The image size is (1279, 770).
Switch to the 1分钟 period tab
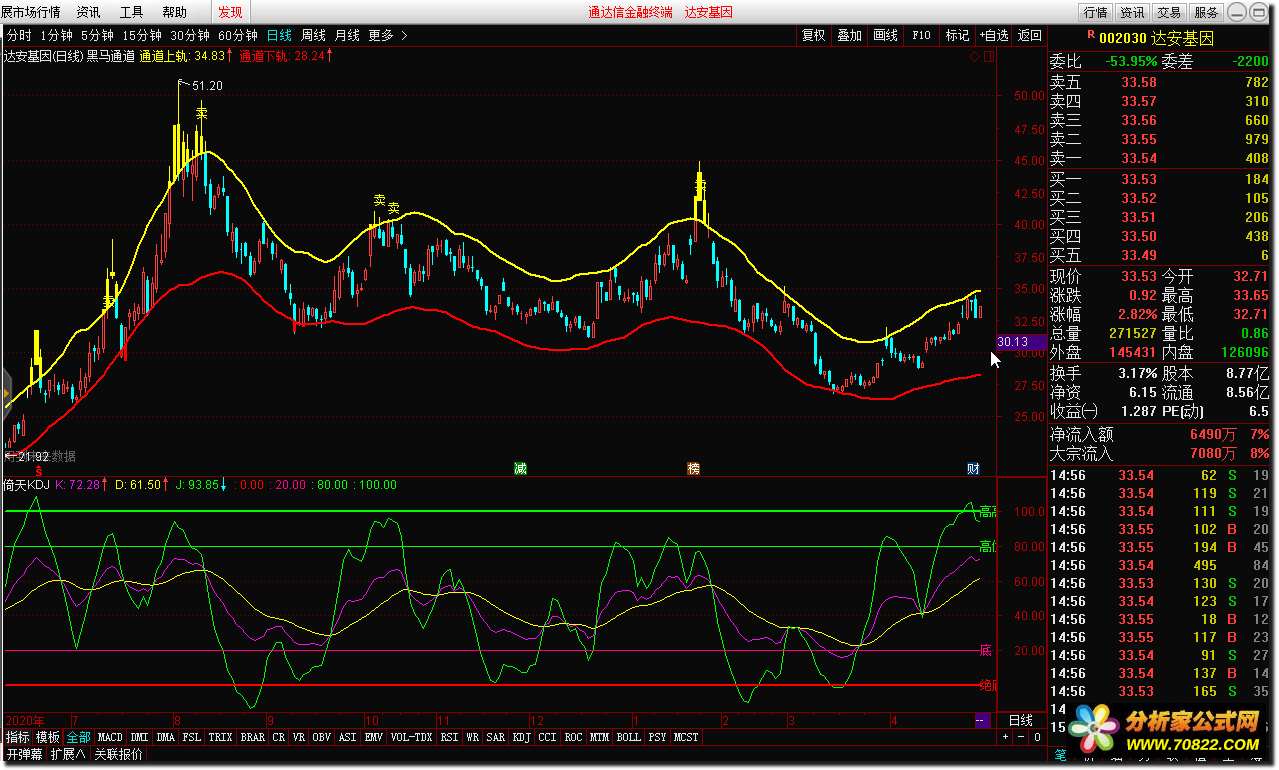pos(56,35)
